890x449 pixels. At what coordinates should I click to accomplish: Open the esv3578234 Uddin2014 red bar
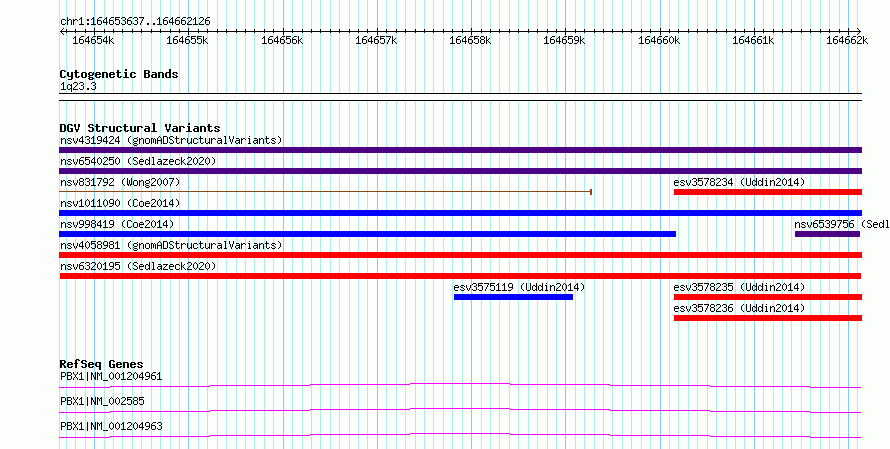click(768, 192)
